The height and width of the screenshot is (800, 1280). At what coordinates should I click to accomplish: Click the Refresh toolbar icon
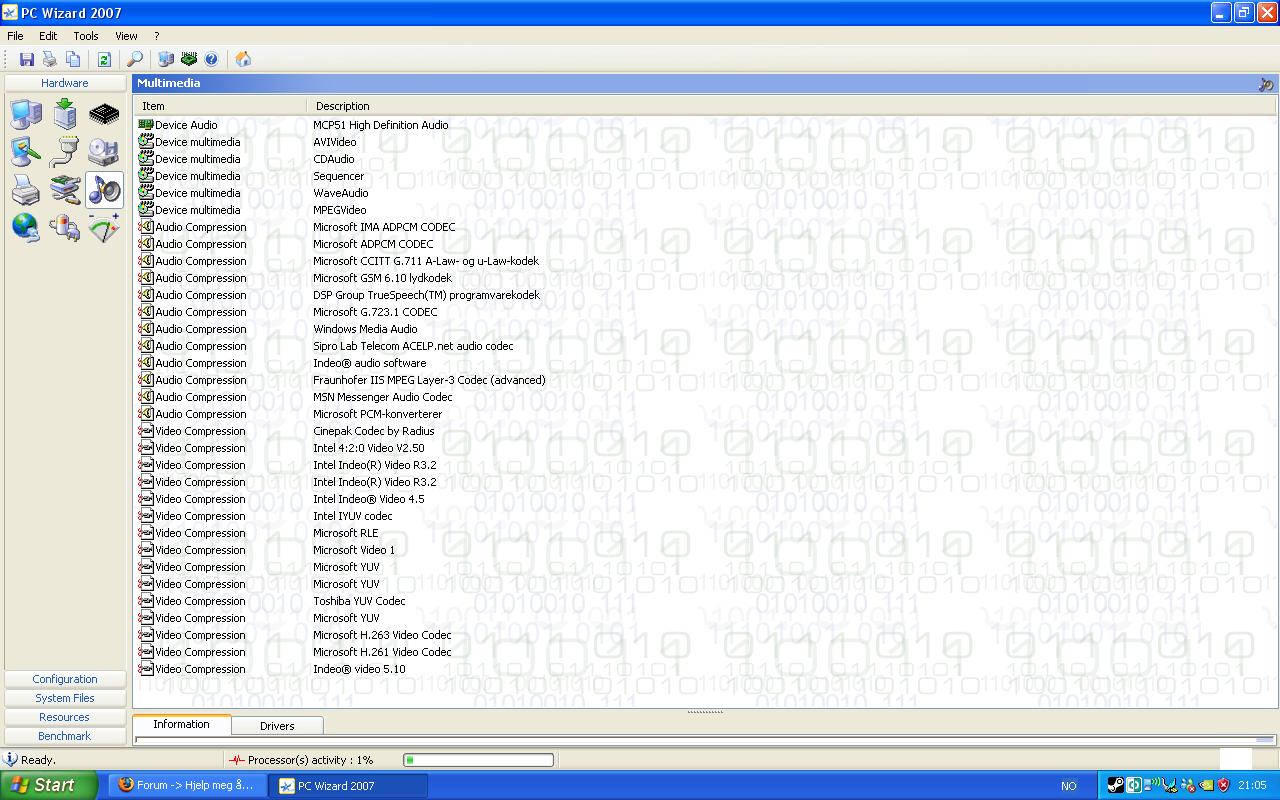103,59
